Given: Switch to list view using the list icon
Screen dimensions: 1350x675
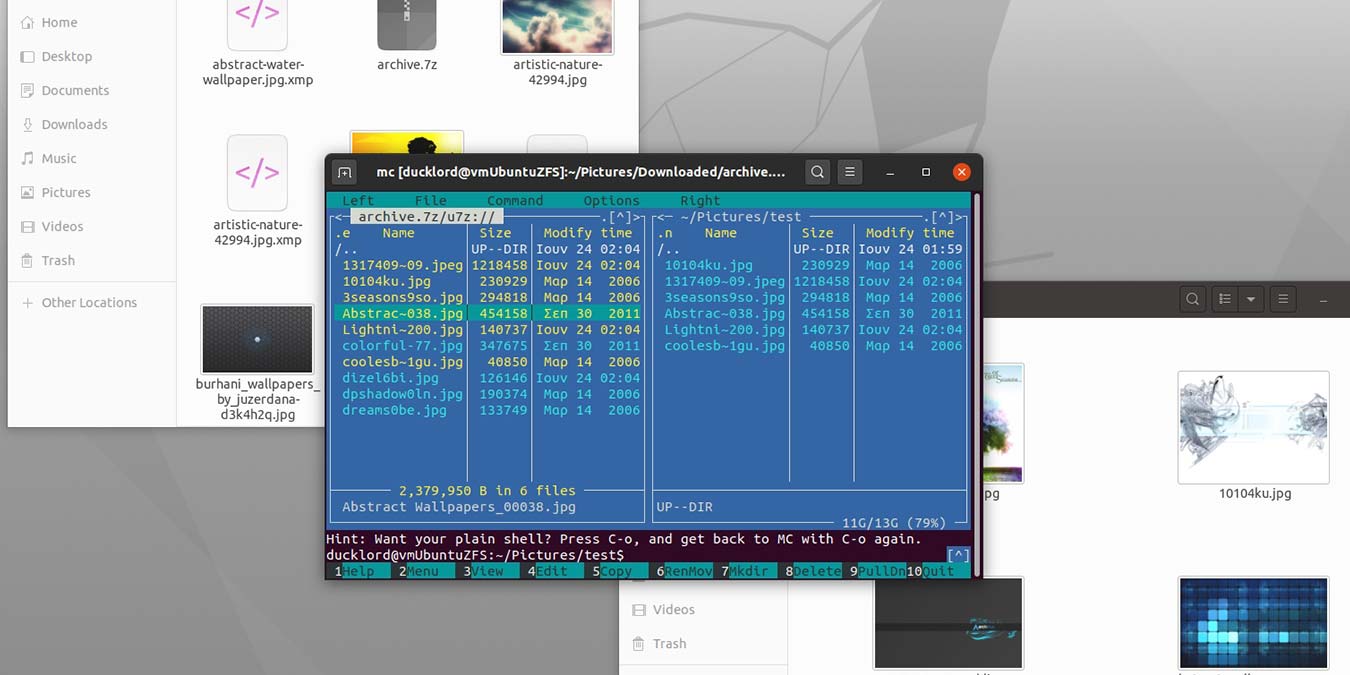Looking at the screenshot, I should pos(1224,298).
